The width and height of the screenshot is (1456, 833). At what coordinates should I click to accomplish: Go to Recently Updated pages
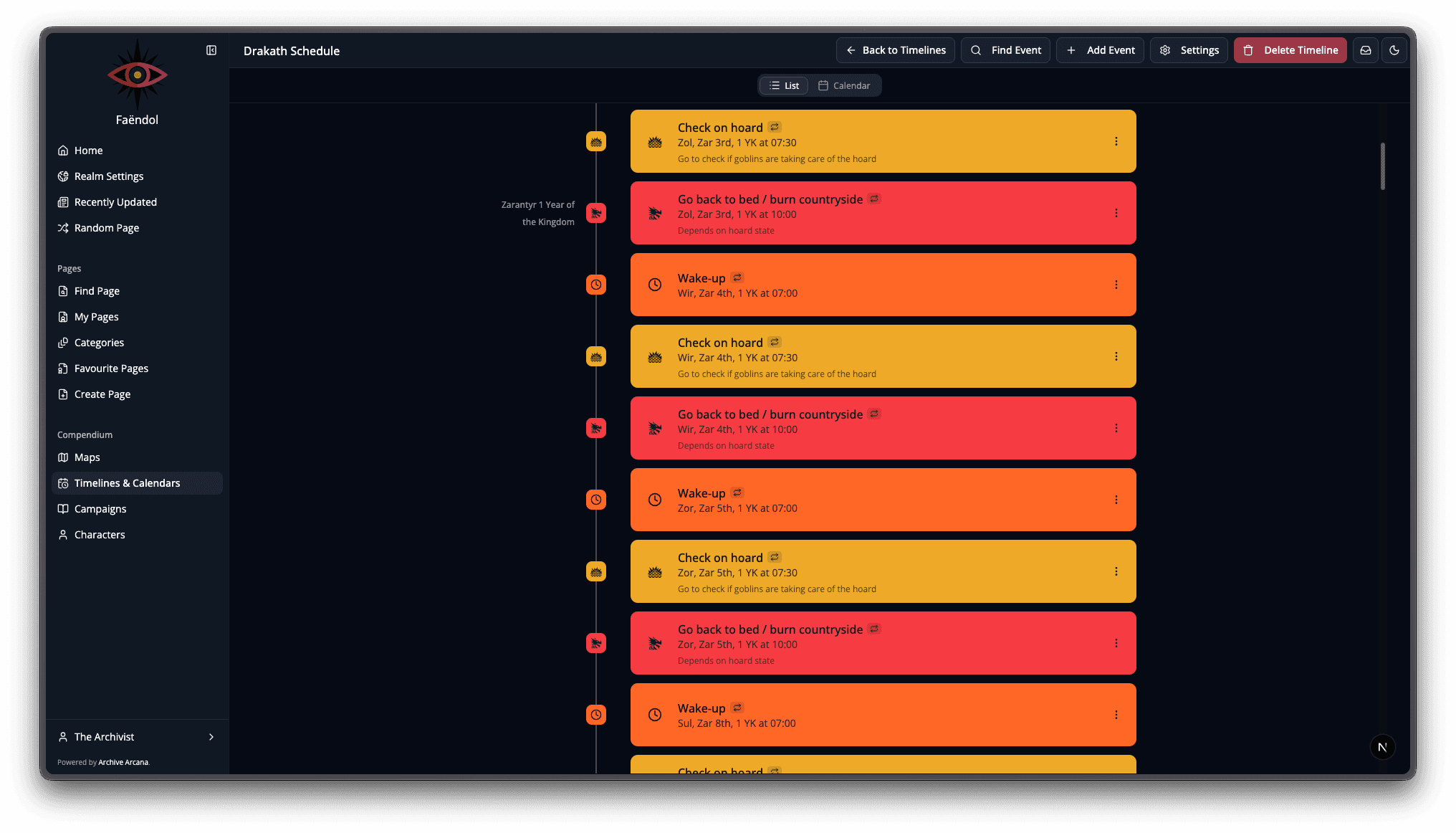pos(115,201)
